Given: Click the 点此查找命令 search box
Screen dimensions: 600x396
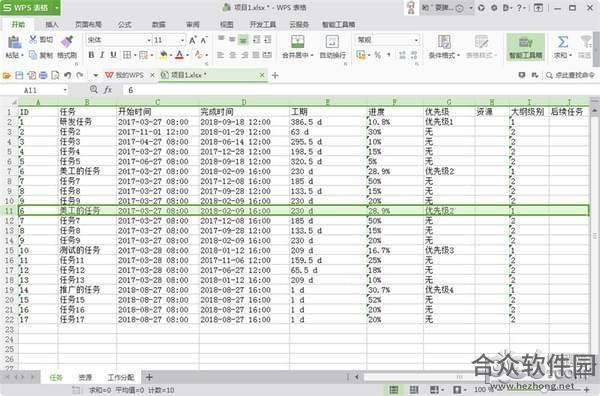Looking at the screenshot, I should point(571,75).
